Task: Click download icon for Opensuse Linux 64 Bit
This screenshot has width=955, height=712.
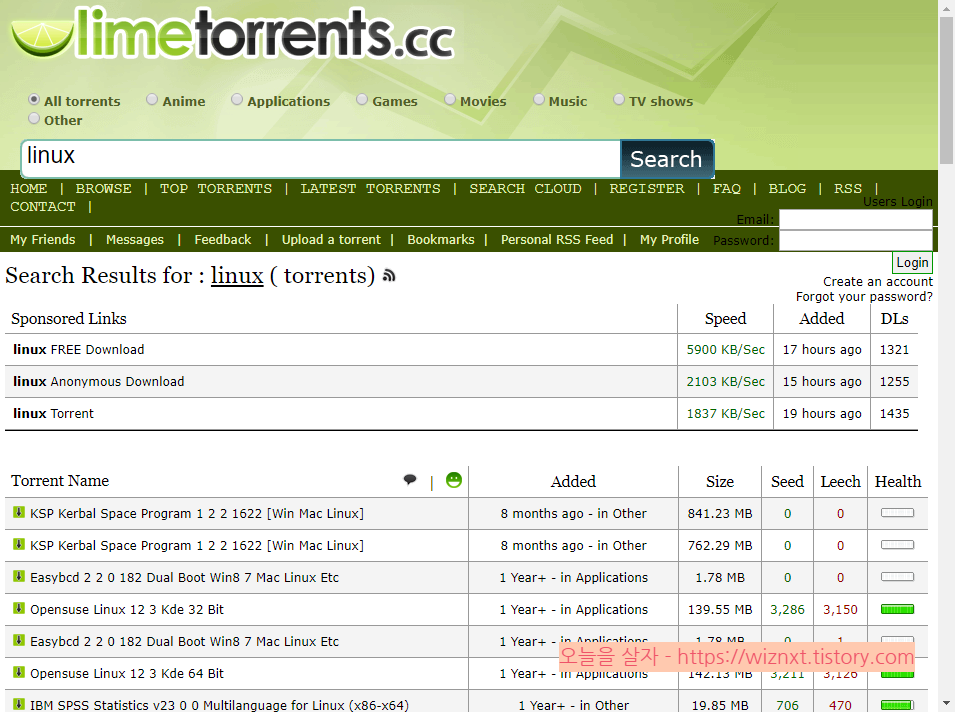Action: [x=19, y=672]
